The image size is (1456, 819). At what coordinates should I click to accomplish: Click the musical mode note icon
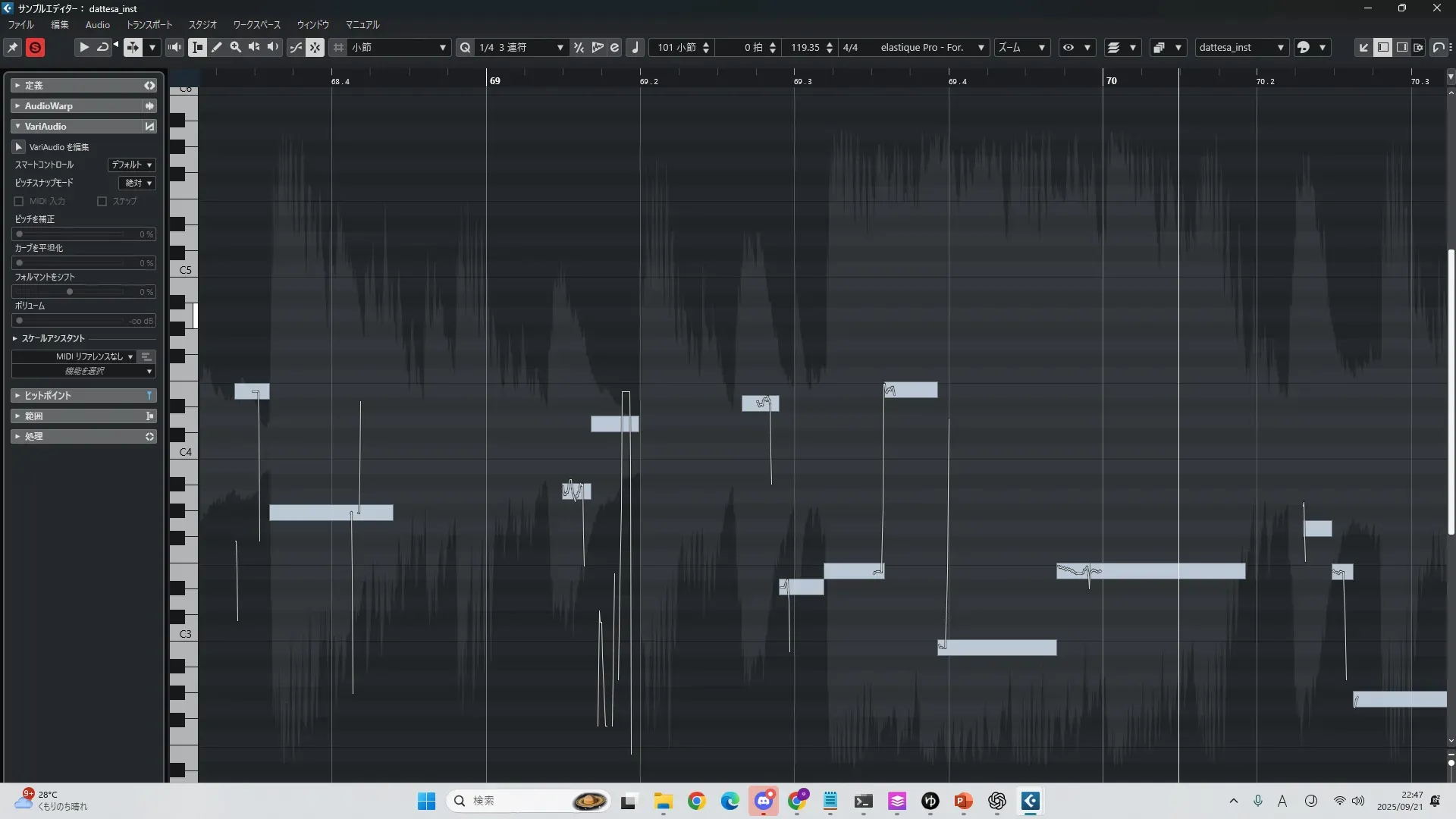(x=635, y=47)
